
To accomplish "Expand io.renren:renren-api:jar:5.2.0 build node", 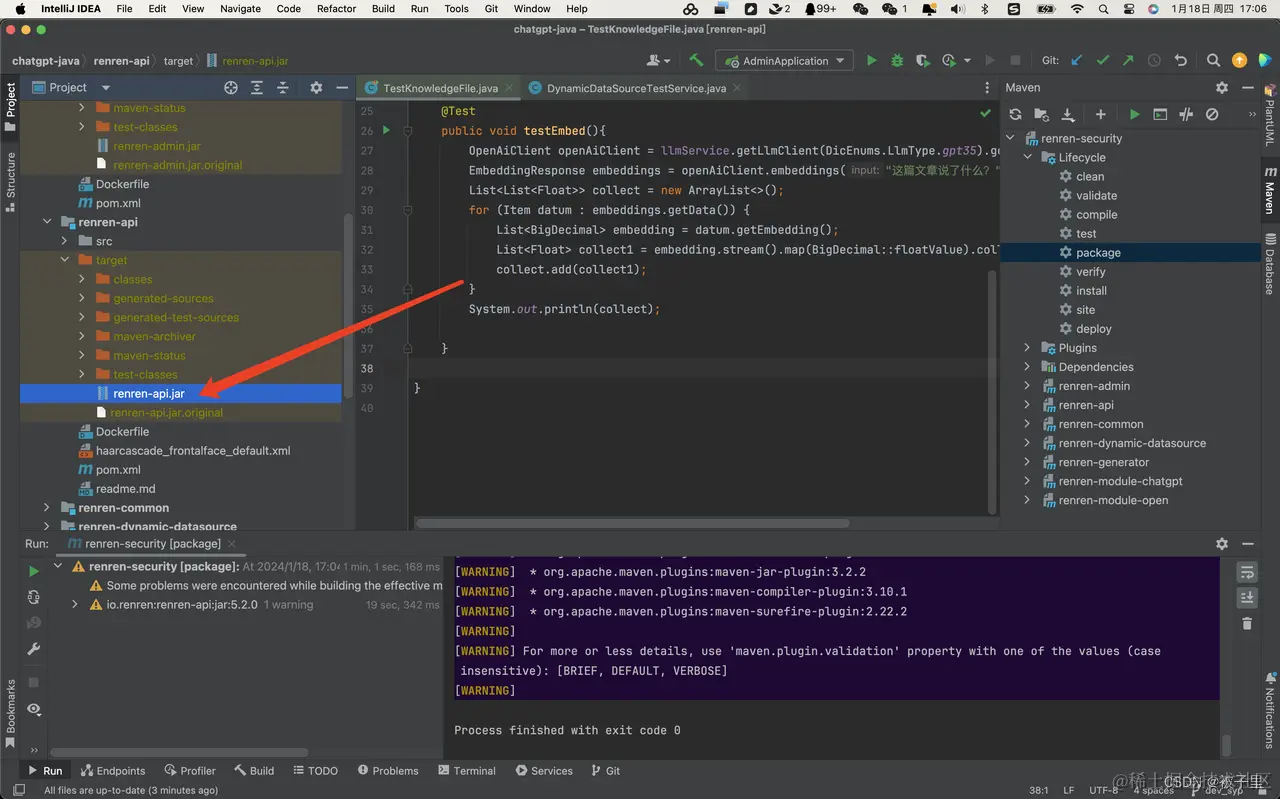I will [75, 605].
